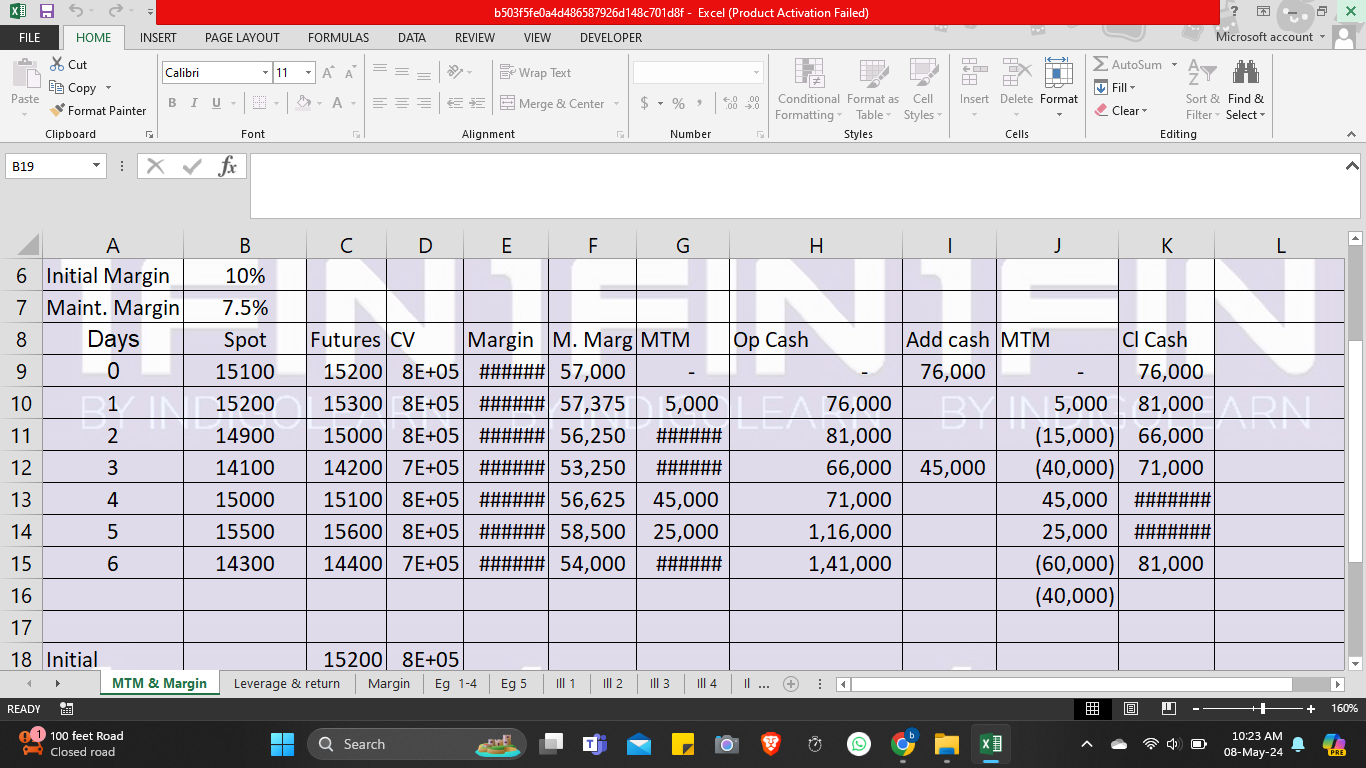This screenshot has height=768, width=1366.
Task: Click the zoom in plus on zoom slider
Action: [1311, 709]
